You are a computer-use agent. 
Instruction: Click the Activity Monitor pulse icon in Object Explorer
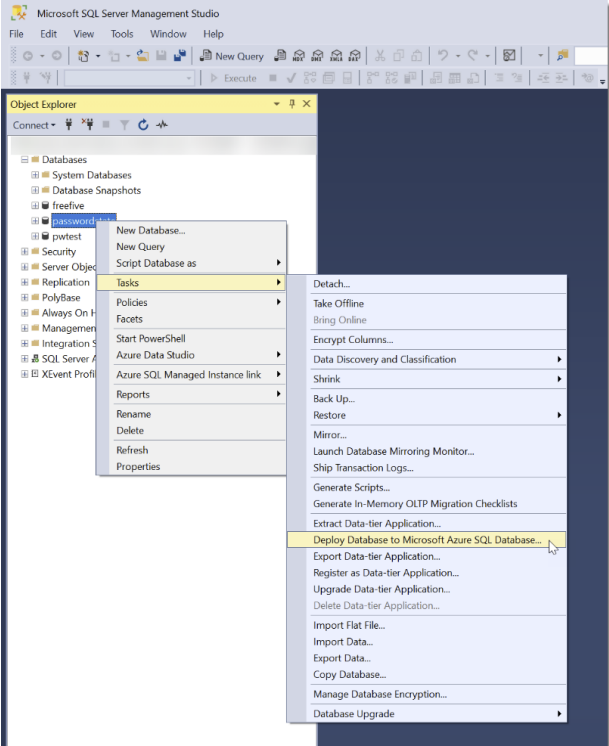[x=162, y=125]
